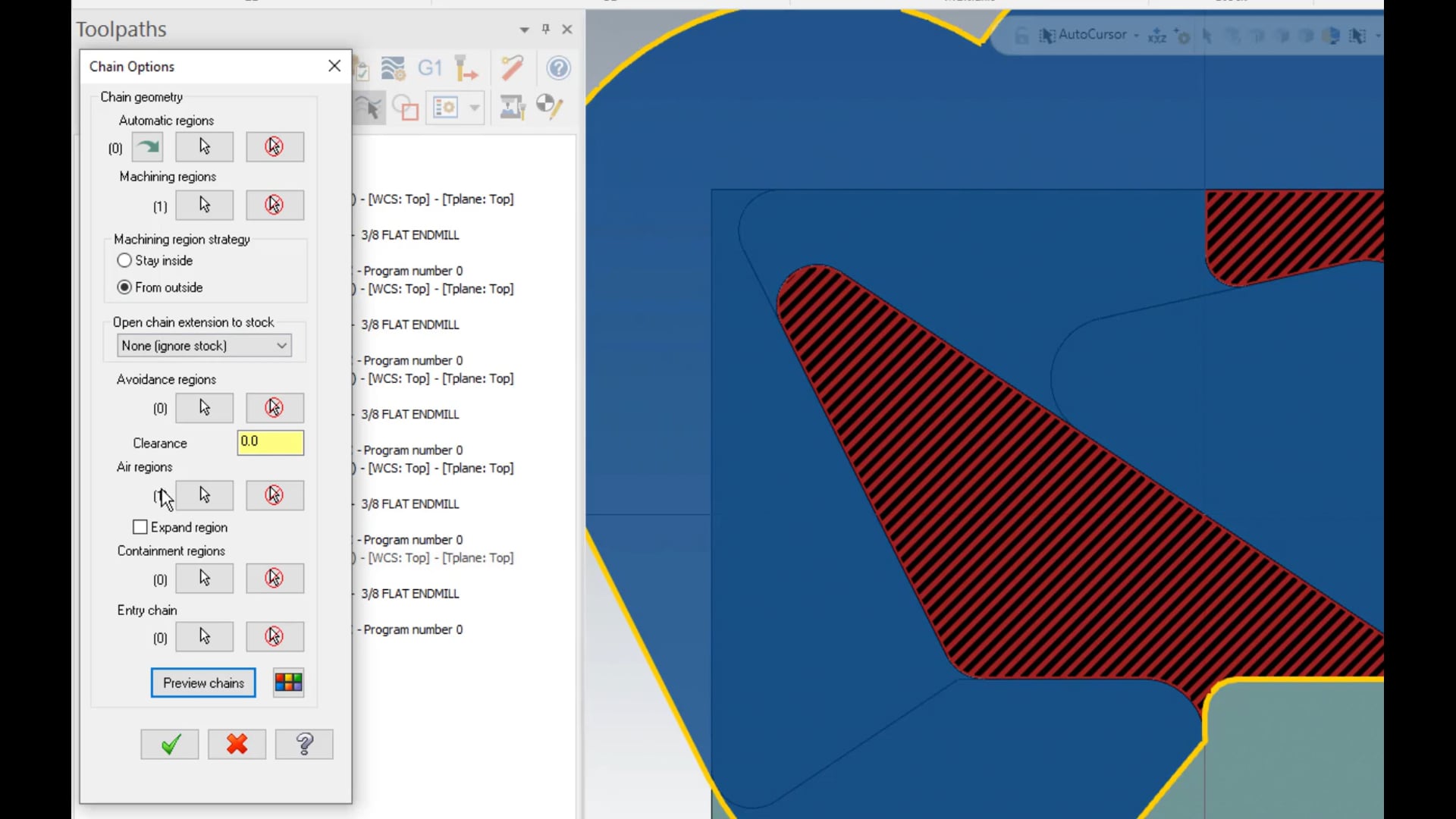The height and width of the screenshot is (819, 1456).
Task: Click the add chain arrow icon in Automatic regions
Action: pyautogui.click(x=147, y=147)
